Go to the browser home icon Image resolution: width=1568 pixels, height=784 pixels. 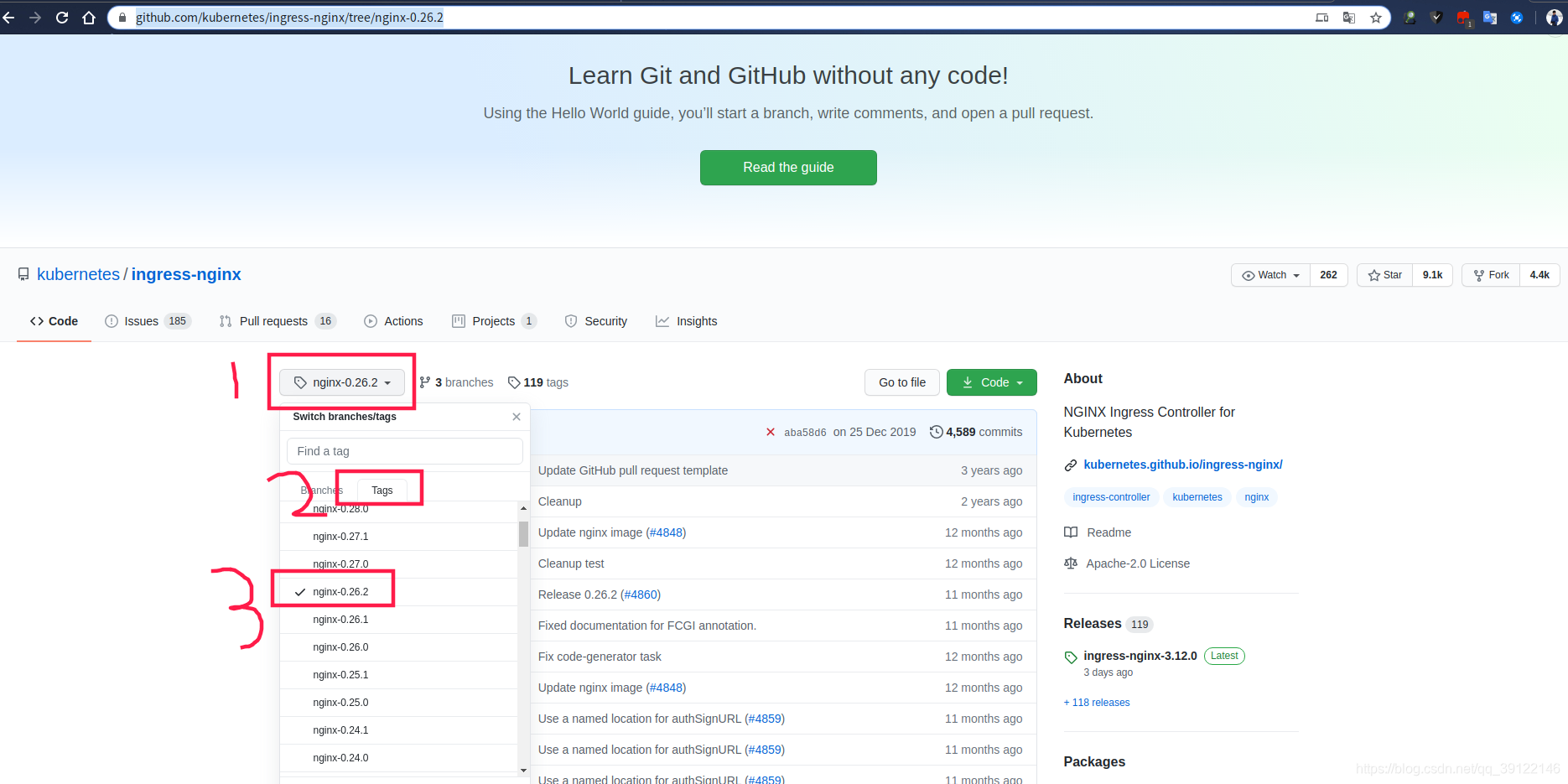click(x=89, y=18)
